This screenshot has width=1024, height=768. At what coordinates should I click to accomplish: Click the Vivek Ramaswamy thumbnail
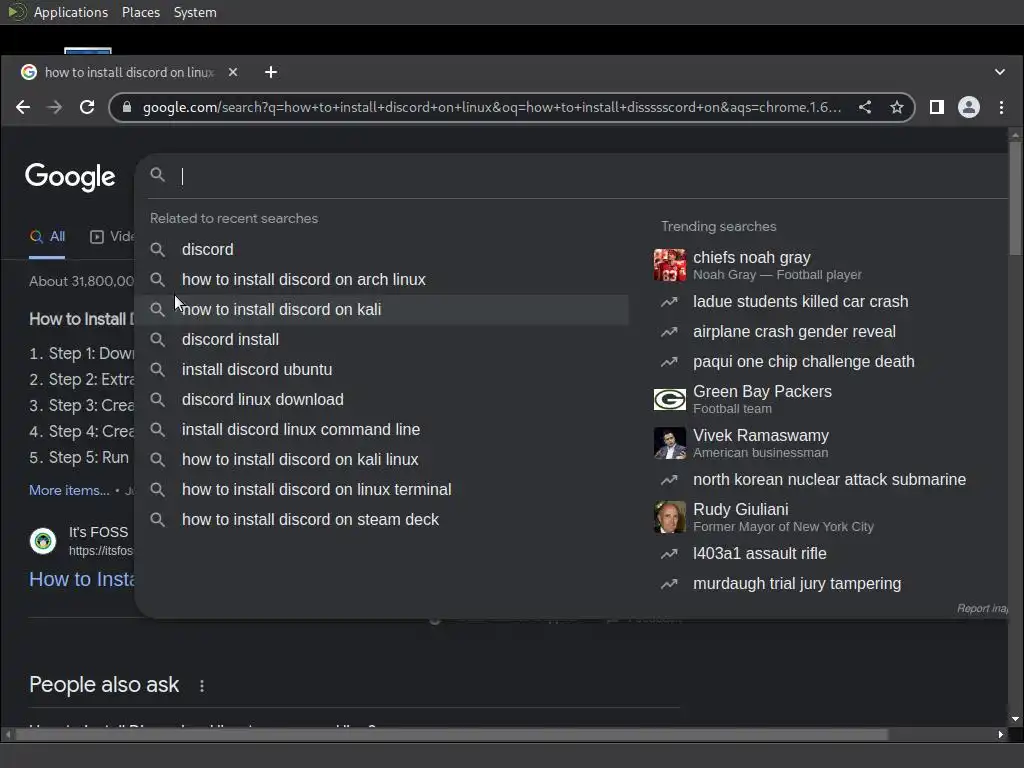coord(669,443)
